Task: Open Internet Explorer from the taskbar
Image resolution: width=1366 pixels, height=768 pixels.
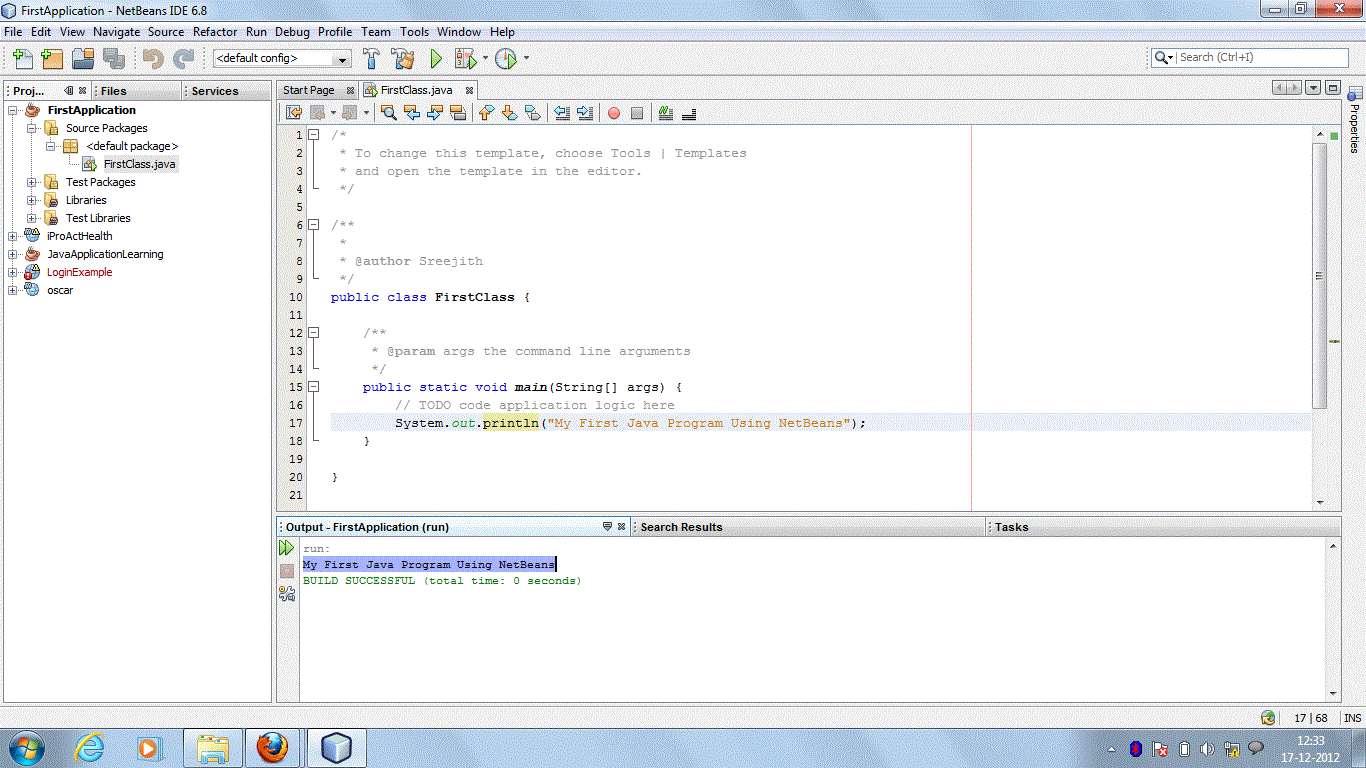Action: [90, 748]
